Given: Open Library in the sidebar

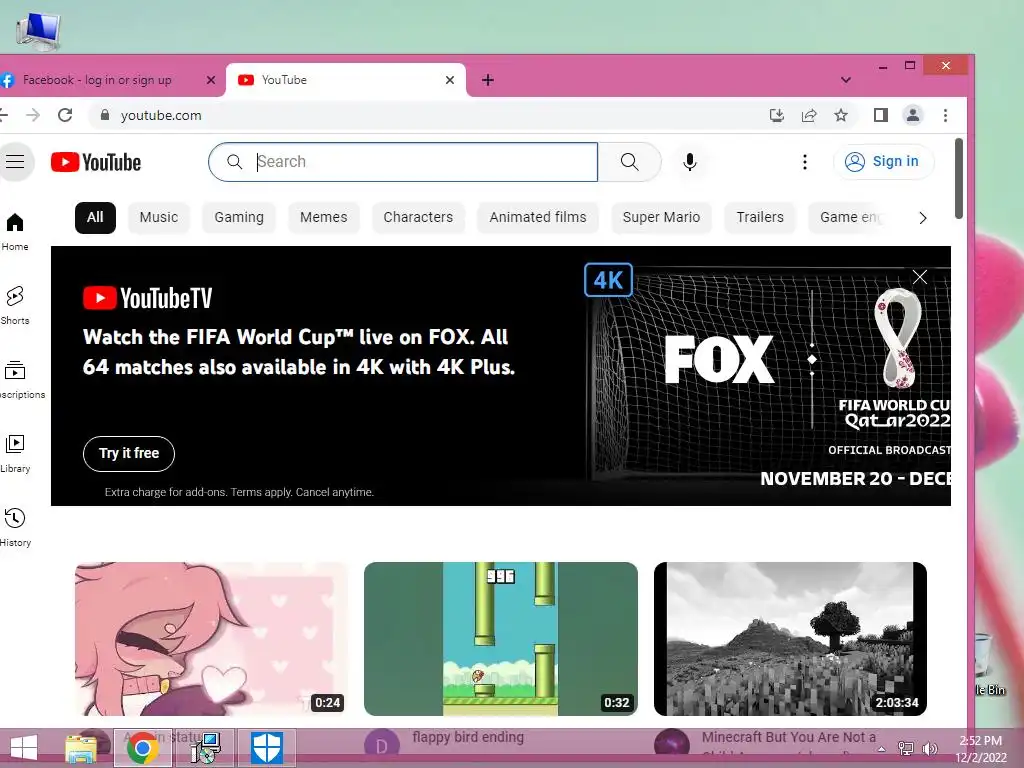Looking at the screenshot, I should pos(15,453).
